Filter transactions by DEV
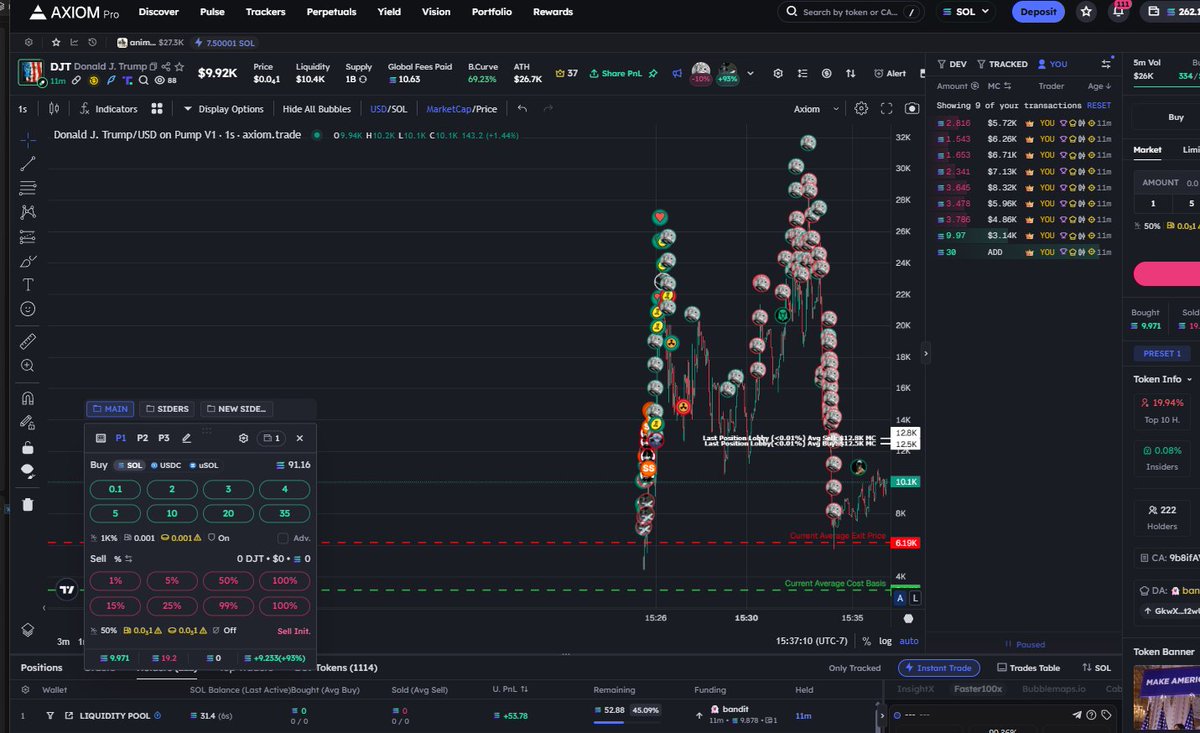The height and width of the screenshot is (733, 1200). pyautogui.click(x=951, y=64)
